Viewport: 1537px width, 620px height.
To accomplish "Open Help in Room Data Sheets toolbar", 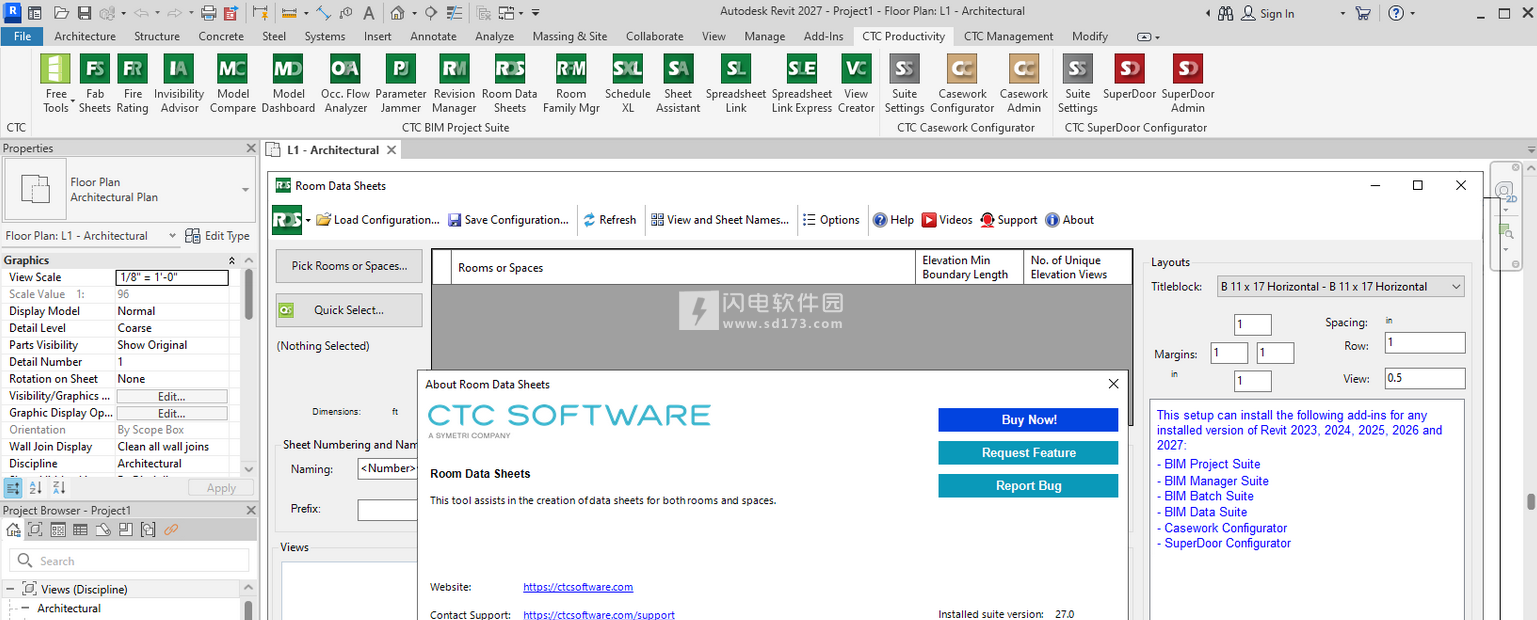I will [x=893, y=220].
